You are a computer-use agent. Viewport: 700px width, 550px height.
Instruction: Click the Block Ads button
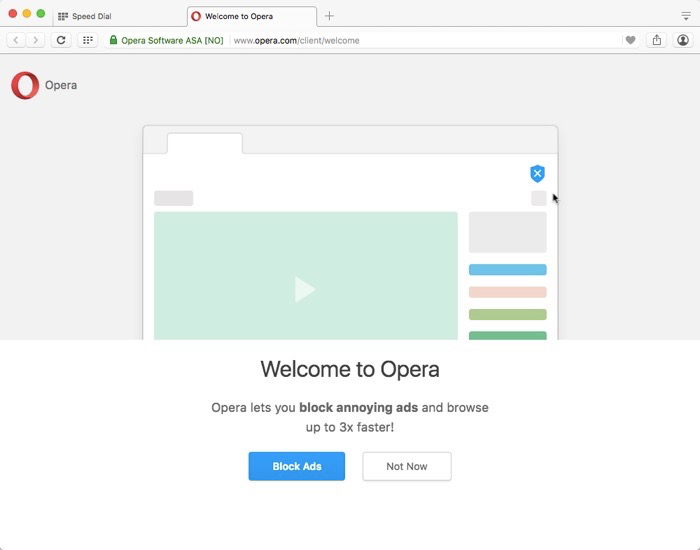coord(297,466)
